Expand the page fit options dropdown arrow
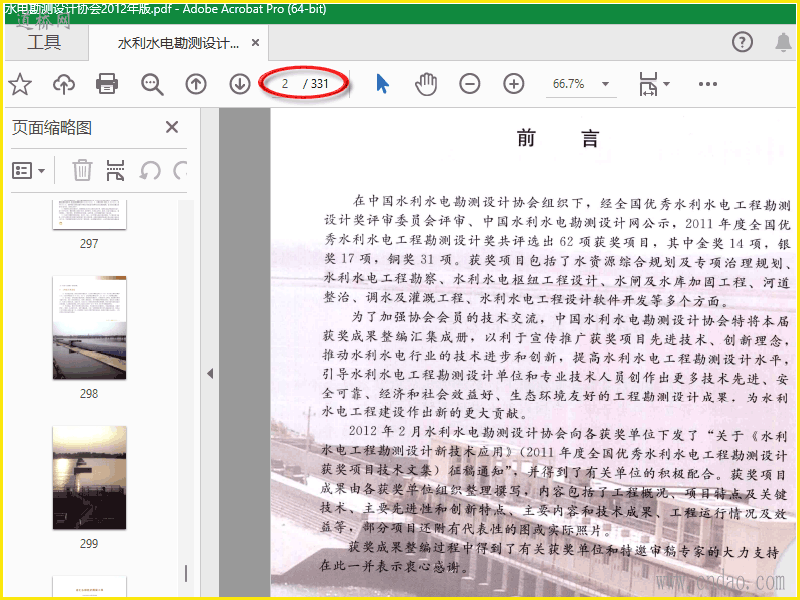This screenshot has width=800, height=600. [666, 84]
